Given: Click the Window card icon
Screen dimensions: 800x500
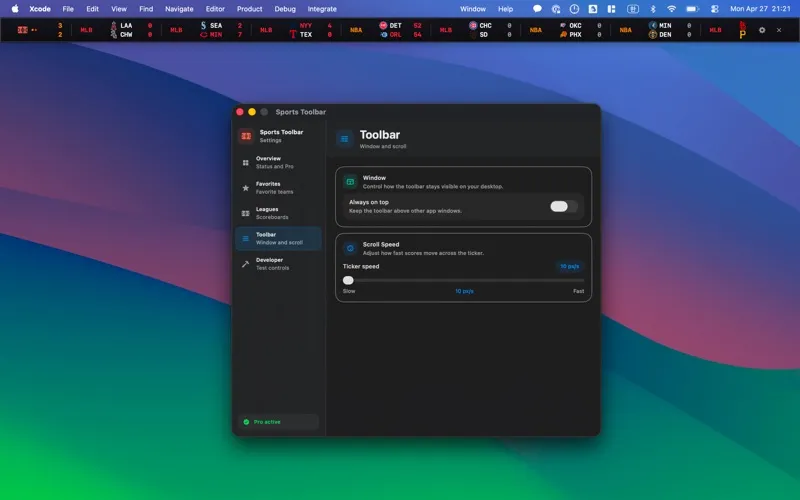Looking at the screenshot, I should click(x=351, y=182).
